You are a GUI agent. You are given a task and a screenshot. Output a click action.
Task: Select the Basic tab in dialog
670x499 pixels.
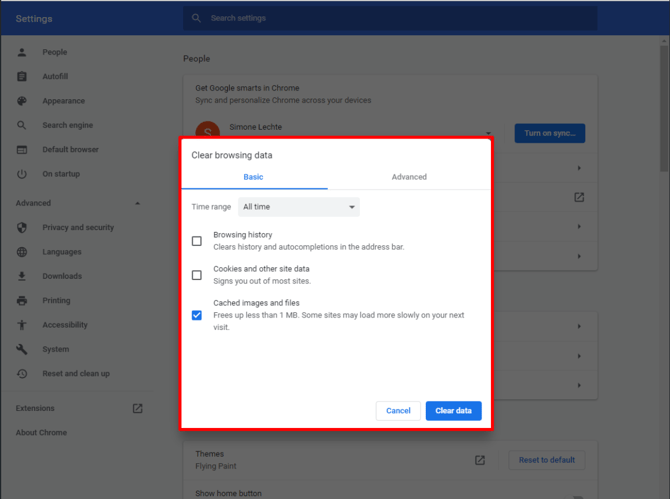coord(253,177)
